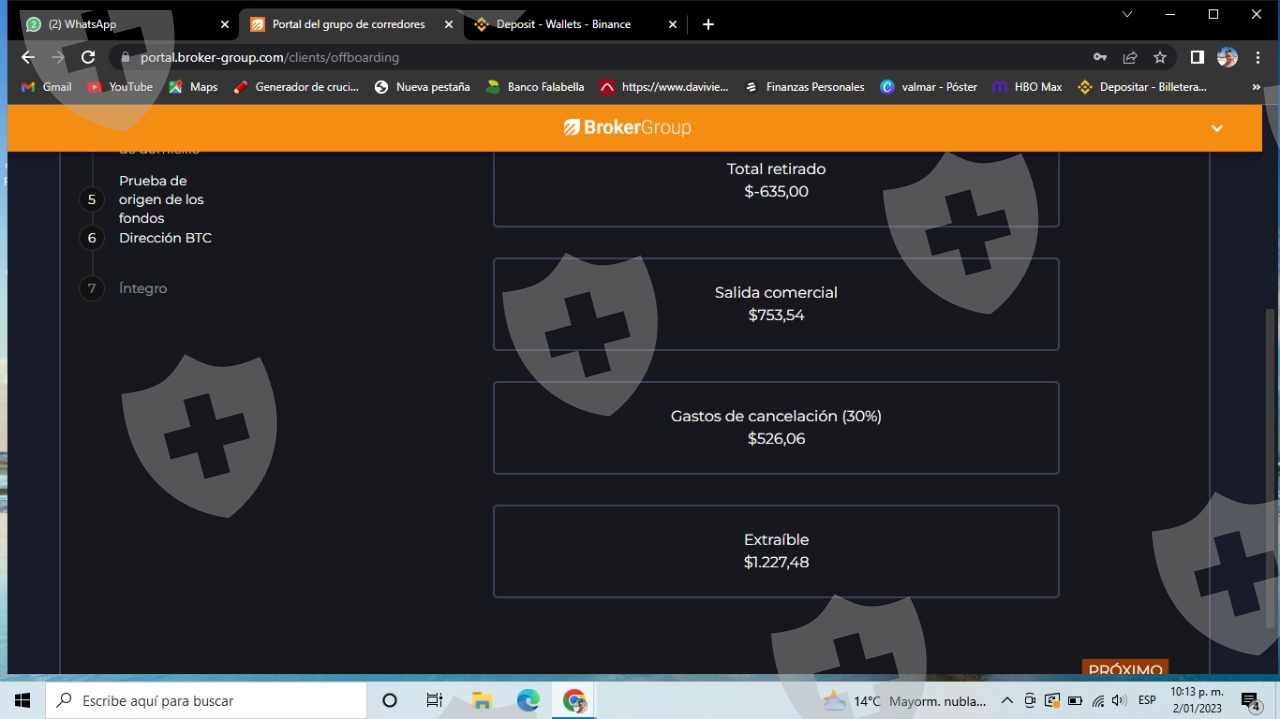Reload the current page
Image resolution: width=1280 pixels, height=719 pixels.
coord(88,57)
